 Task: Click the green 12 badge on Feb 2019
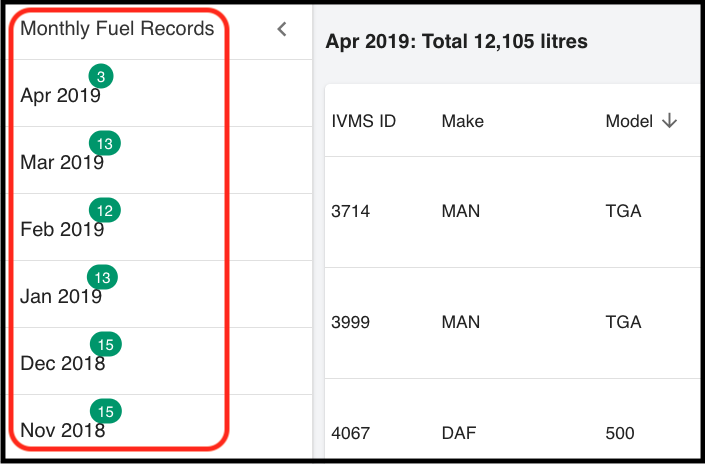tap(105, 211)
